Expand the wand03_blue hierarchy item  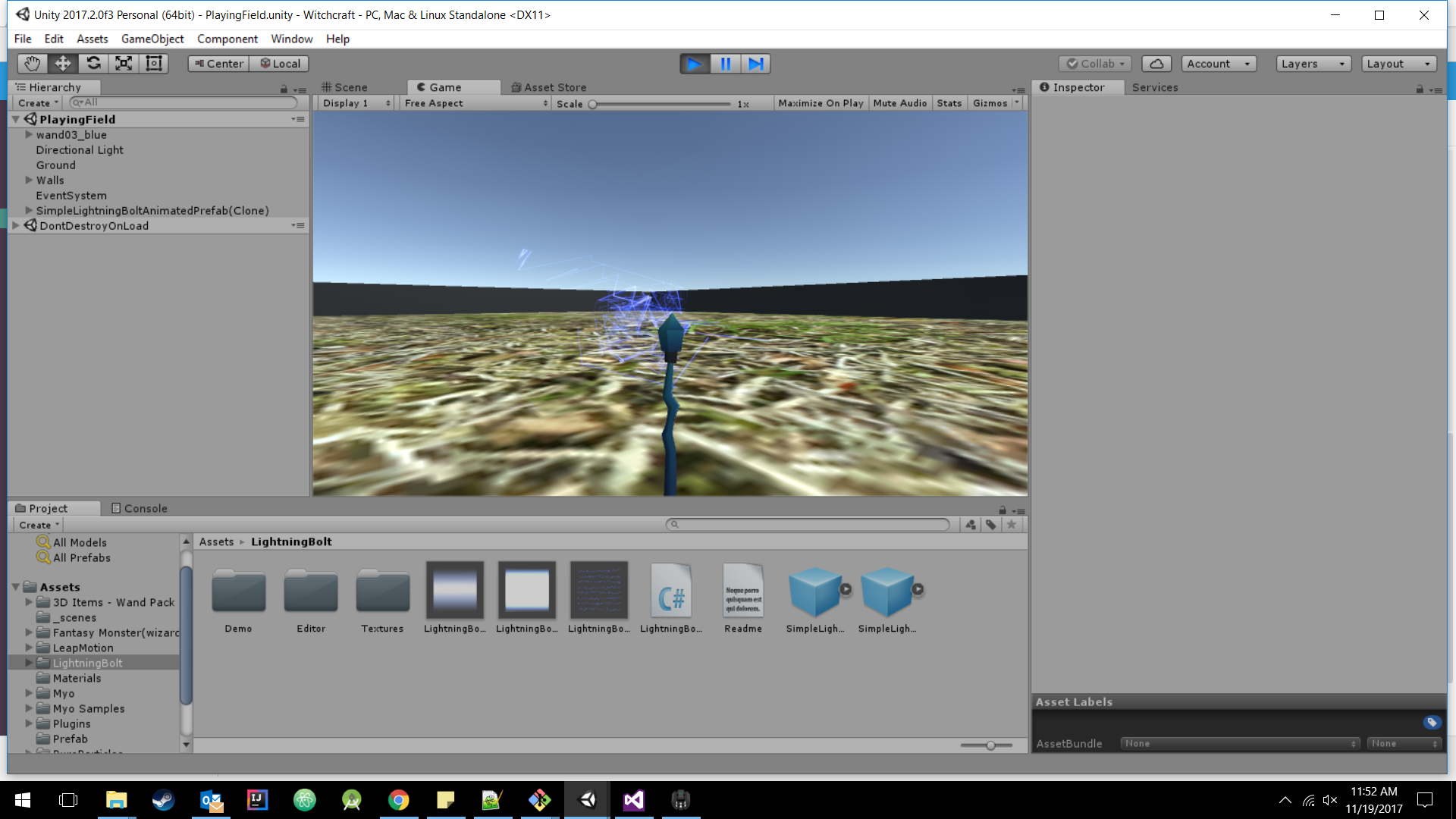[29, 134]
